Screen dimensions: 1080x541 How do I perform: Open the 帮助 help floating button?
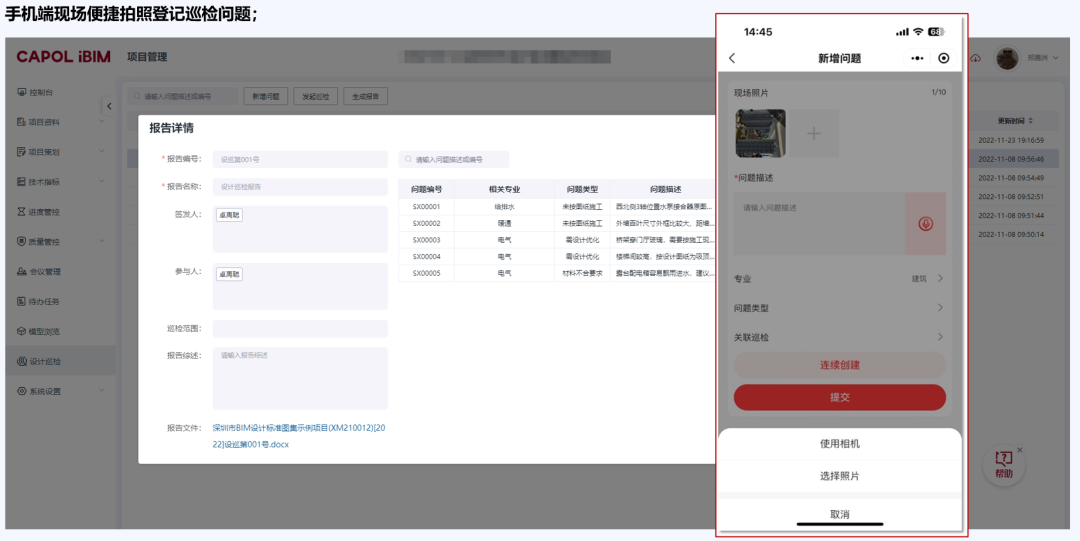1004,467
